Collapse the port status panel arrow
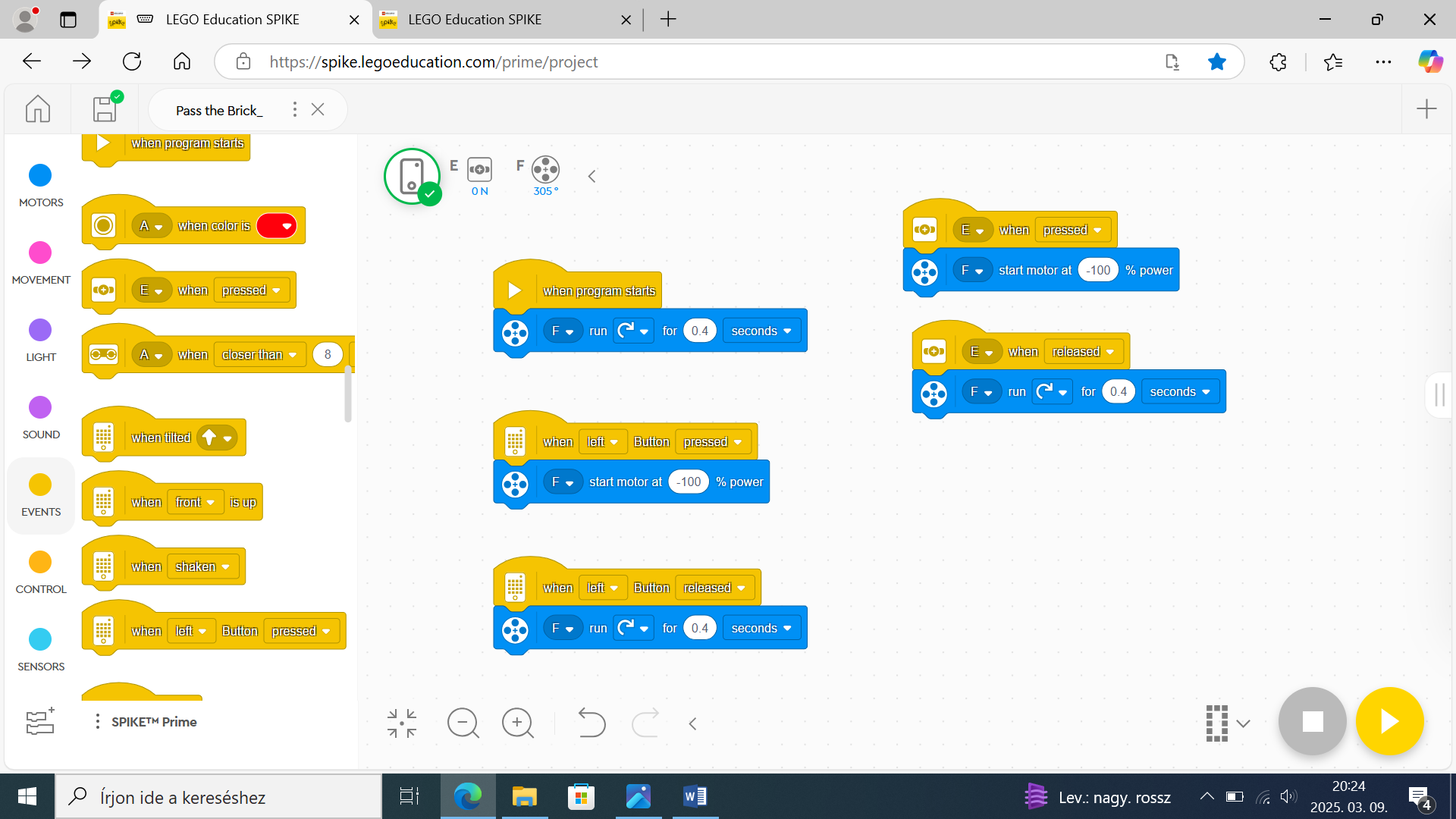Image resolution: width=1456 pixels, height=819 pixels. (592, 177)
